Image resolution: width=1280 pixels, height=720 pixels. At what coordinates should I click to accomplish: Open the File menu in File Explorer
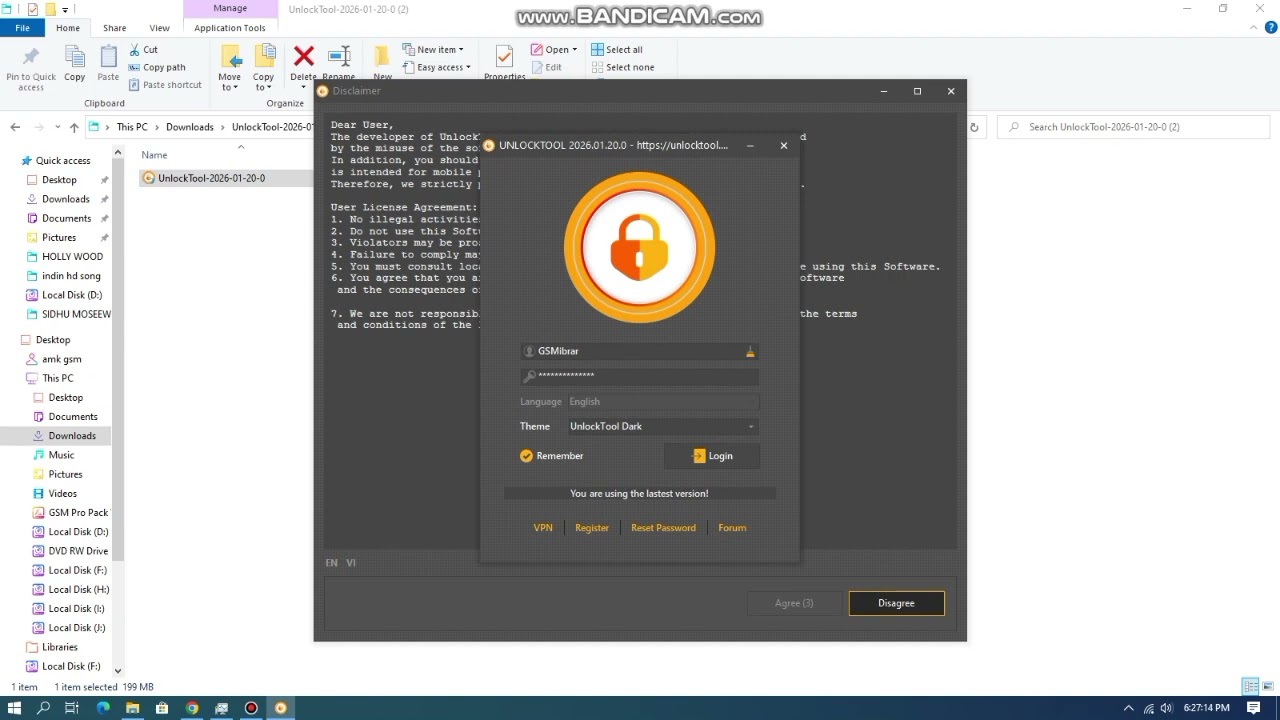22,28
